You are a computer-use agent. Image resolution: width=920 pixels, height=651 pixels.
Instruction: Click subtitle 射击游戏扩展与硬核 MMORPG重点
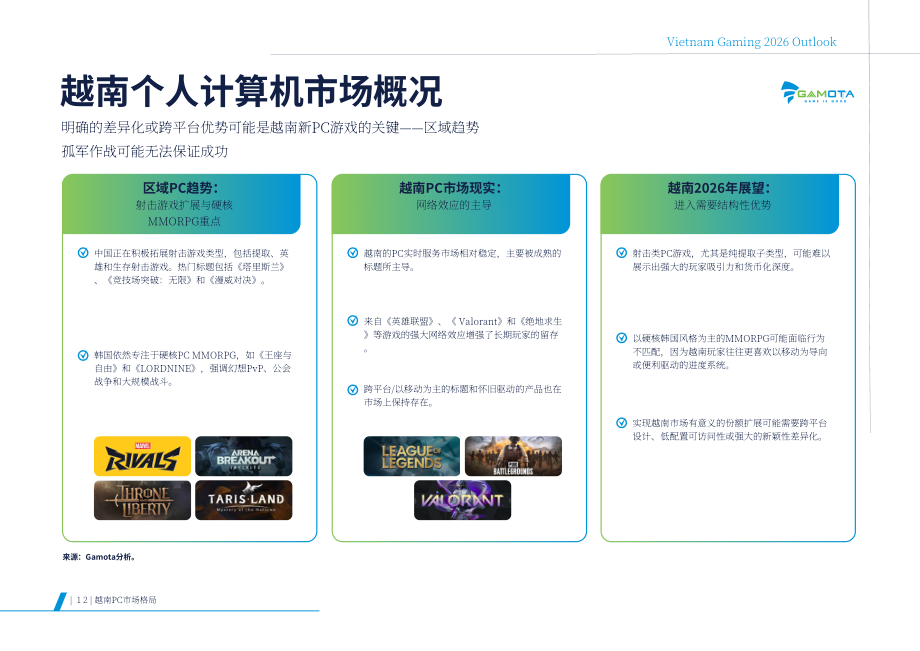coord(184,213)
